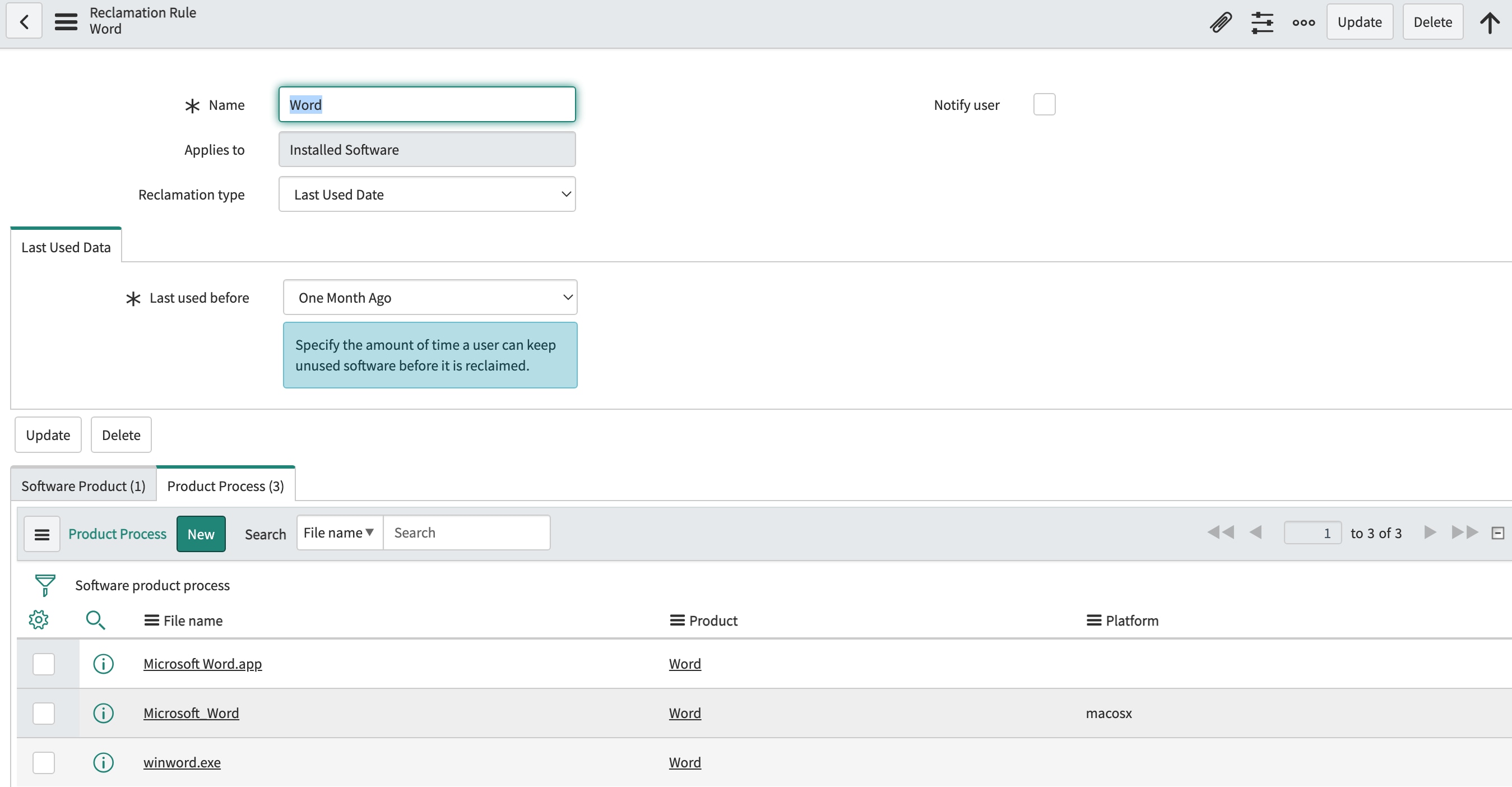Click the bottom Delete button below form
The height and width of the screenshot is (787, 1512).
(x=121, y=435)
